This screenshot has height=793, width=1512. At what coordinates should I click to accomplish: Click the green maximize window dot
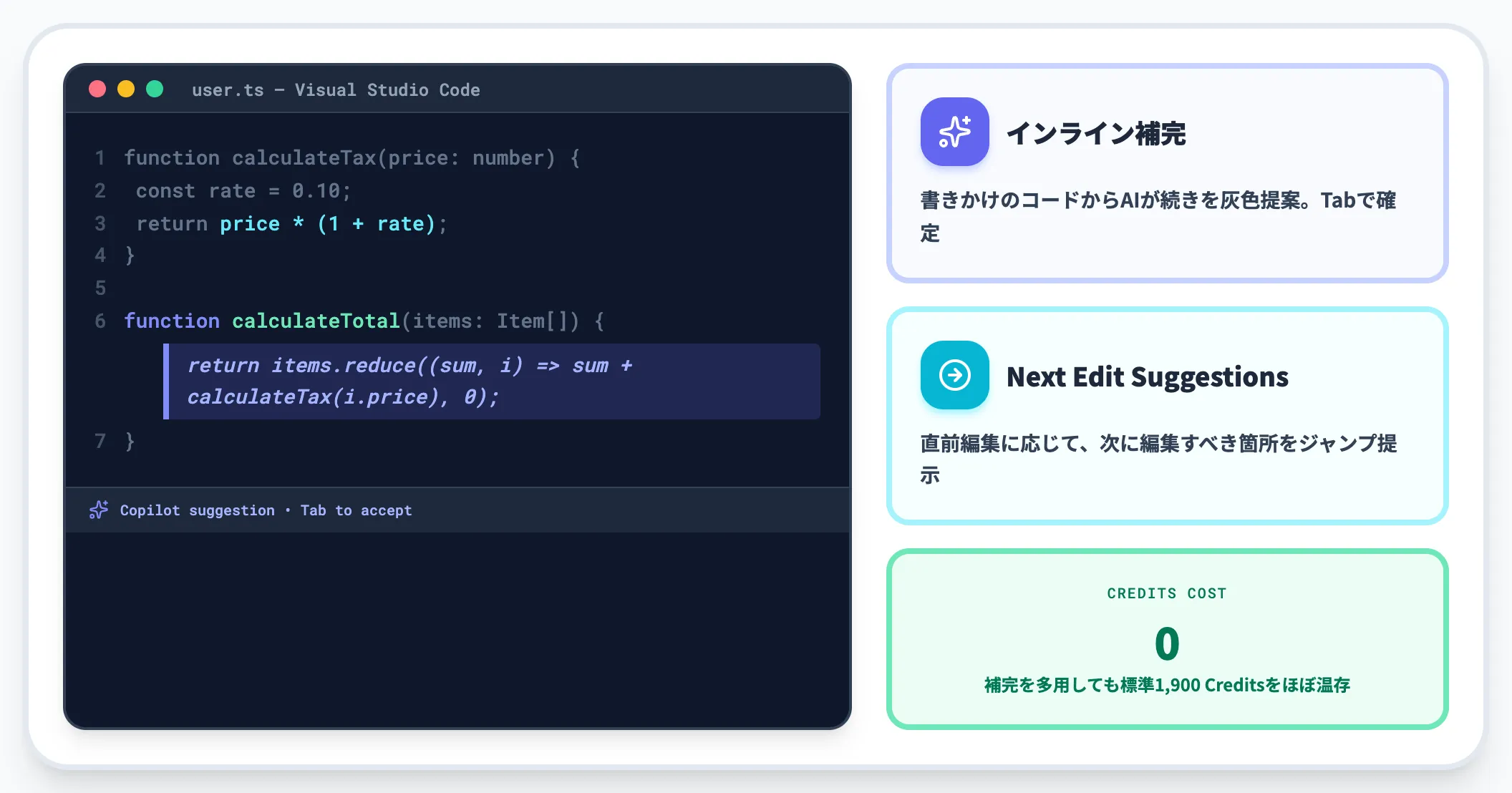tap(155, 89)
